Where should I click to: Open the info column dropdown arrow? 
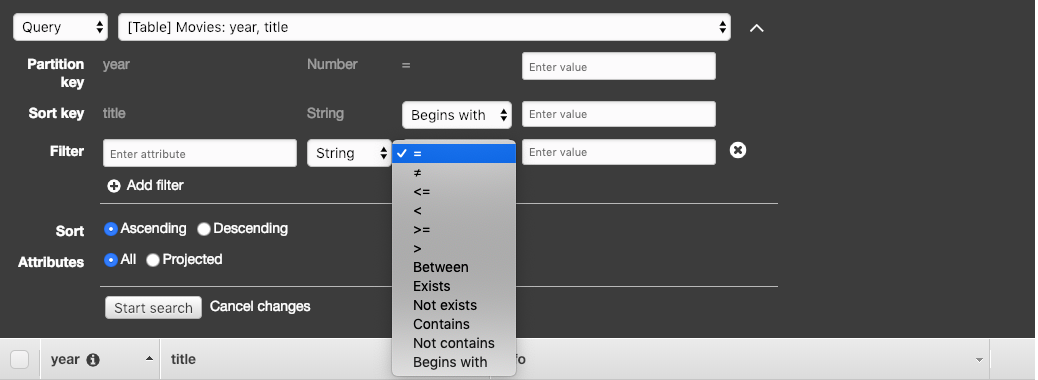tap(979, 359)
